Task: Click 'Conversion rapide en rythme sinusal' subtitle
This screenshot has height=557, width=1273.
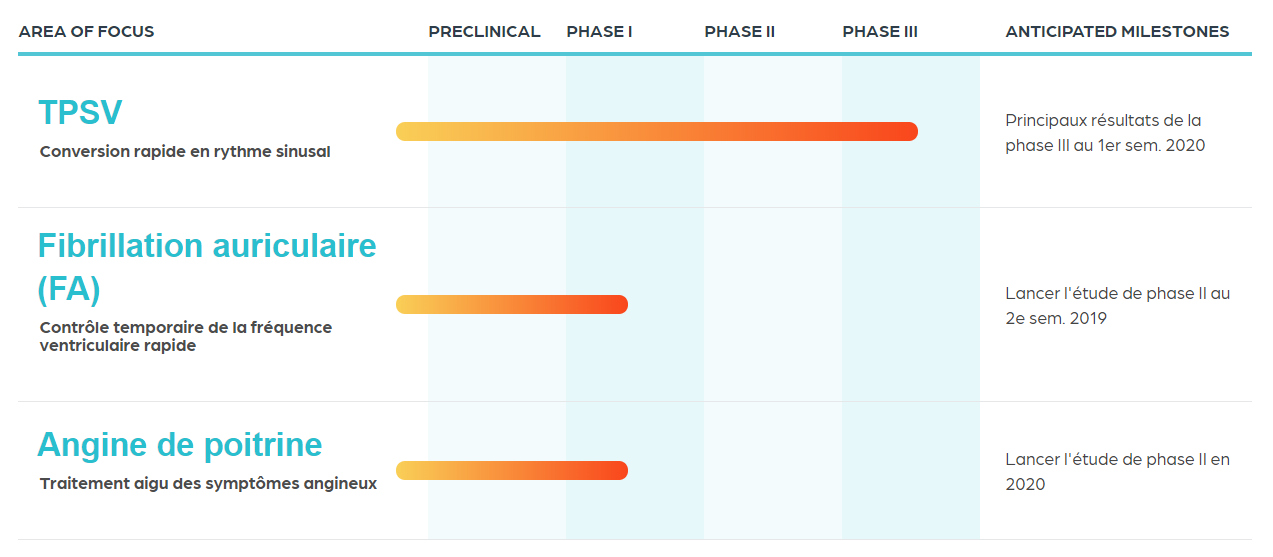Action: coord(185,152)
